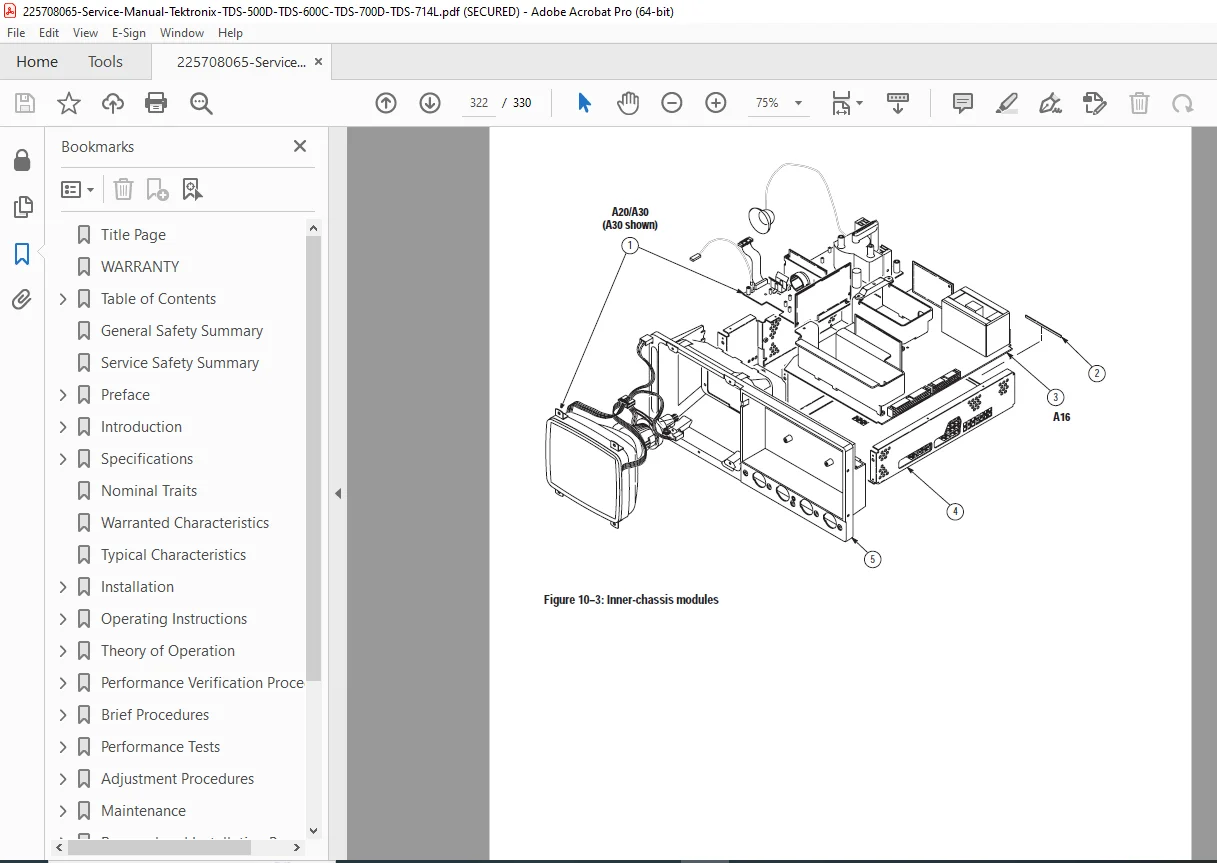1217x863 pixels.
Task: Print the document using printer icon
Action: [156, 103]
